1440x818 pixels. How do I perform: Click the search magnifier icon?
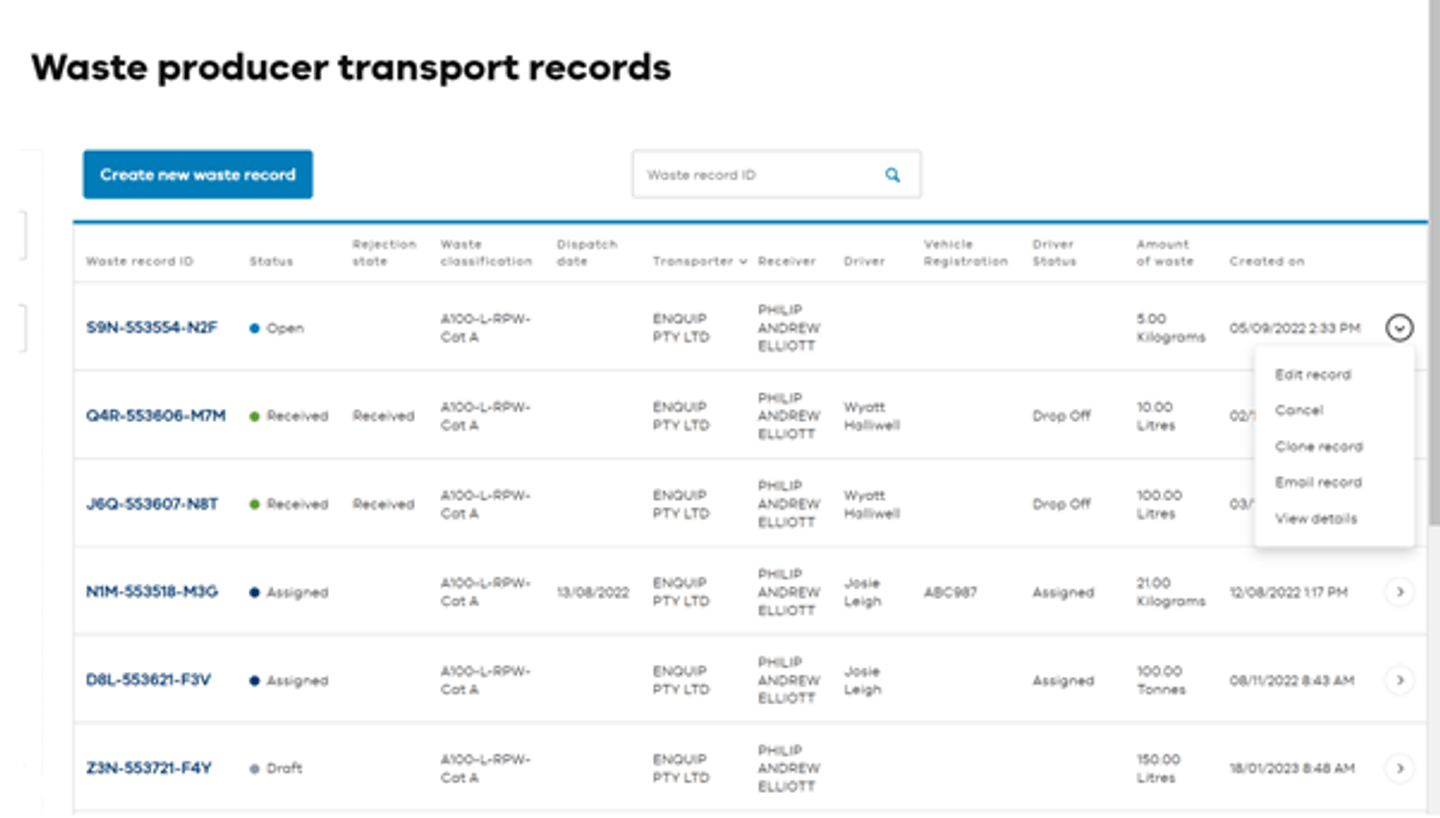click(x=891, y=174)
